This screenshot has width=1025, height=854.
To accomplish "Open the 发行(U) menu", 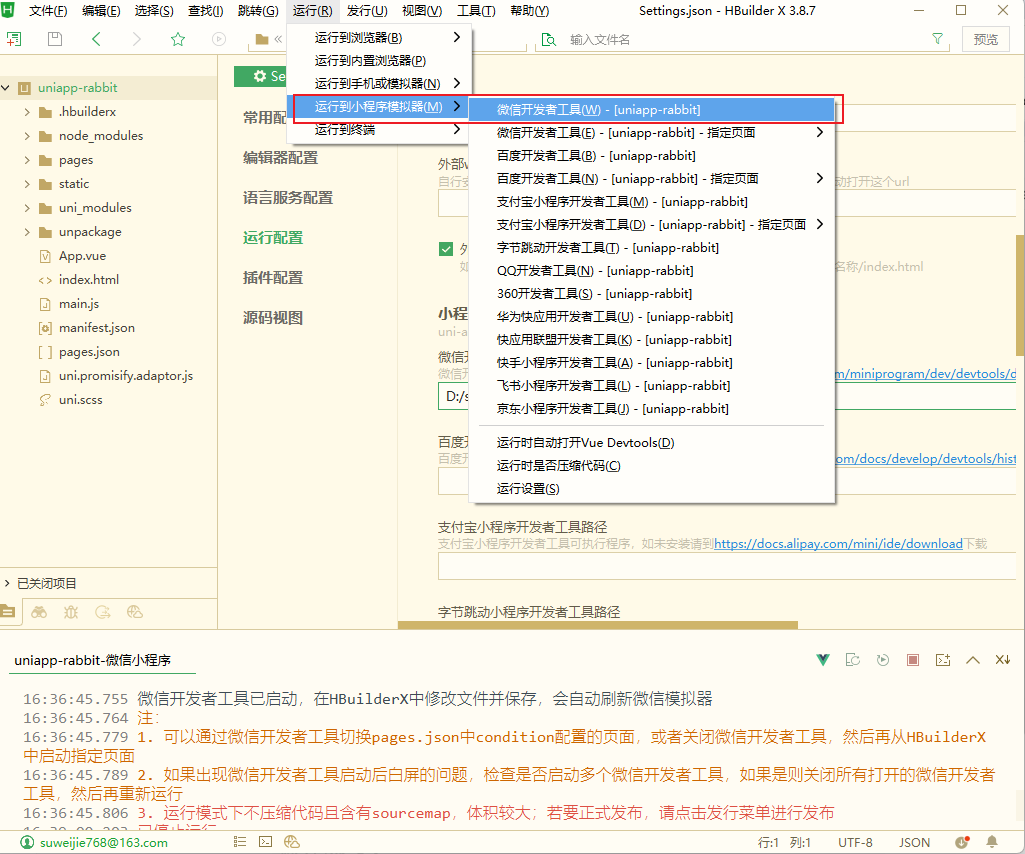I will click(367, 11).
